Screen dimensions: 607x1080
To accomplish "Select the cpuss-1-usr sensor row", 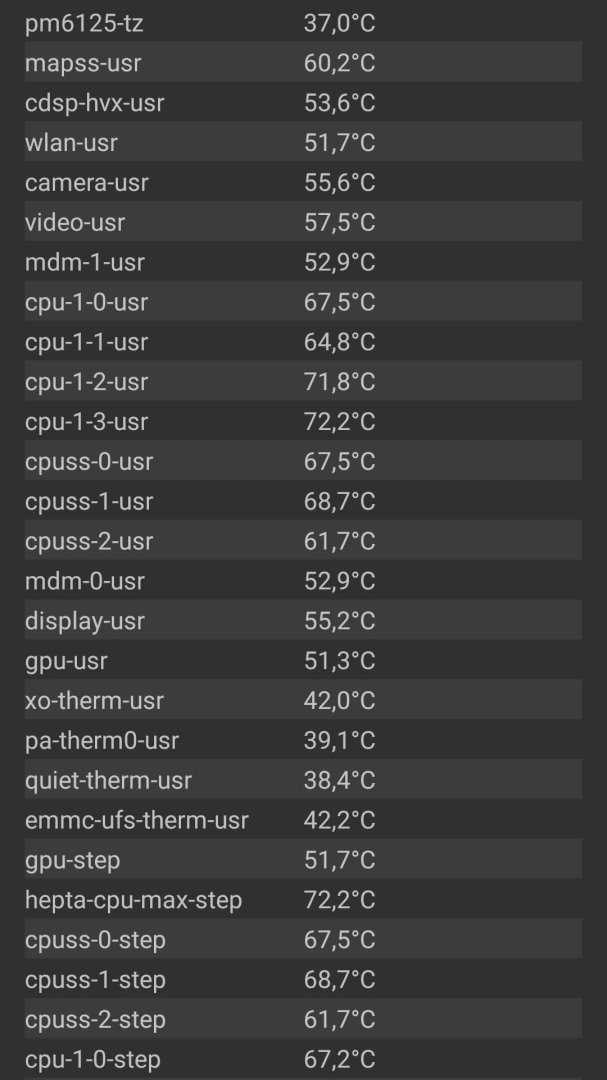I will (x=303, y=501).
